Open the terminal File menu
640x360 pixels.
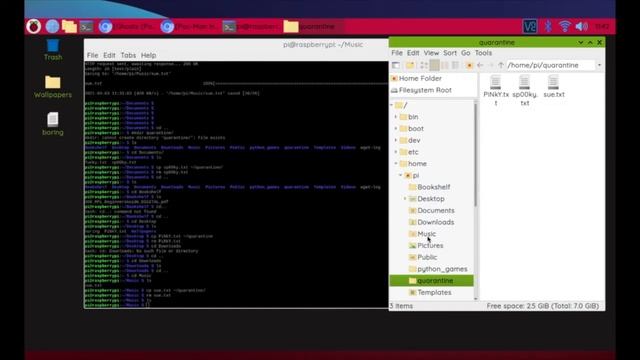(x=92, y=55)
